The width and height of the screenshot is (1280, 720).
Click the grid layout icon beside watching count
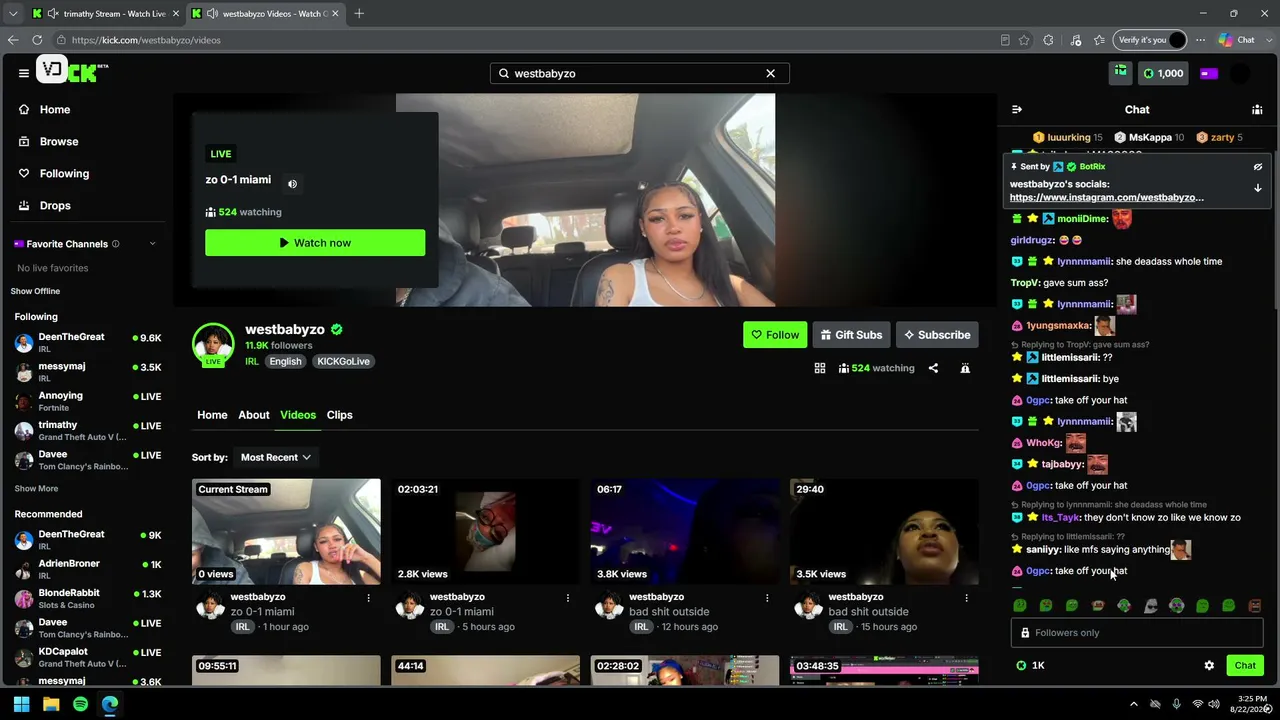[820, 368]
